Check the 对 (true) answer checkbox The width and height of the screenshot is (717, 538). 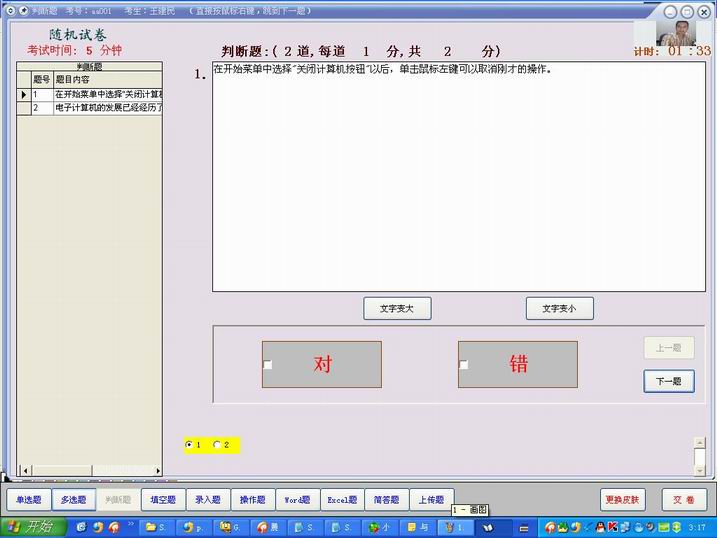click(268, 365)
